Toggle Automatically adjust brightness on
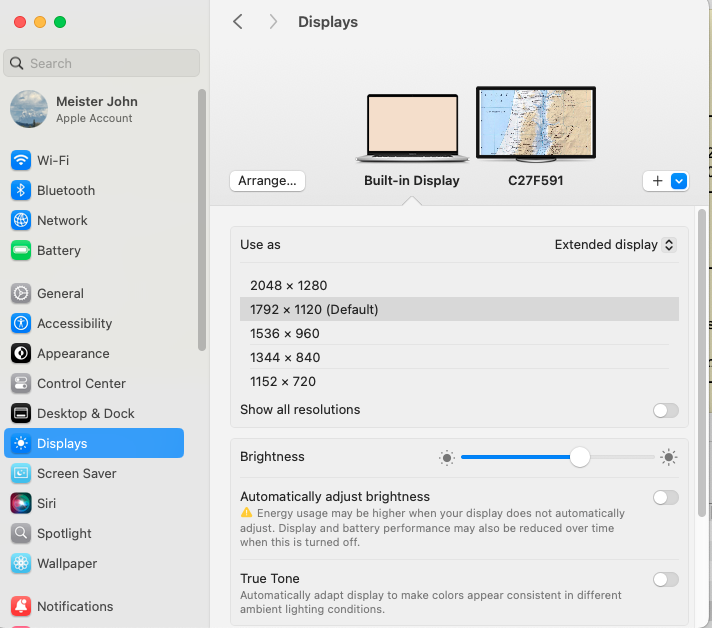Viewport: 712px width, 628px height. (x=665, y=497)
